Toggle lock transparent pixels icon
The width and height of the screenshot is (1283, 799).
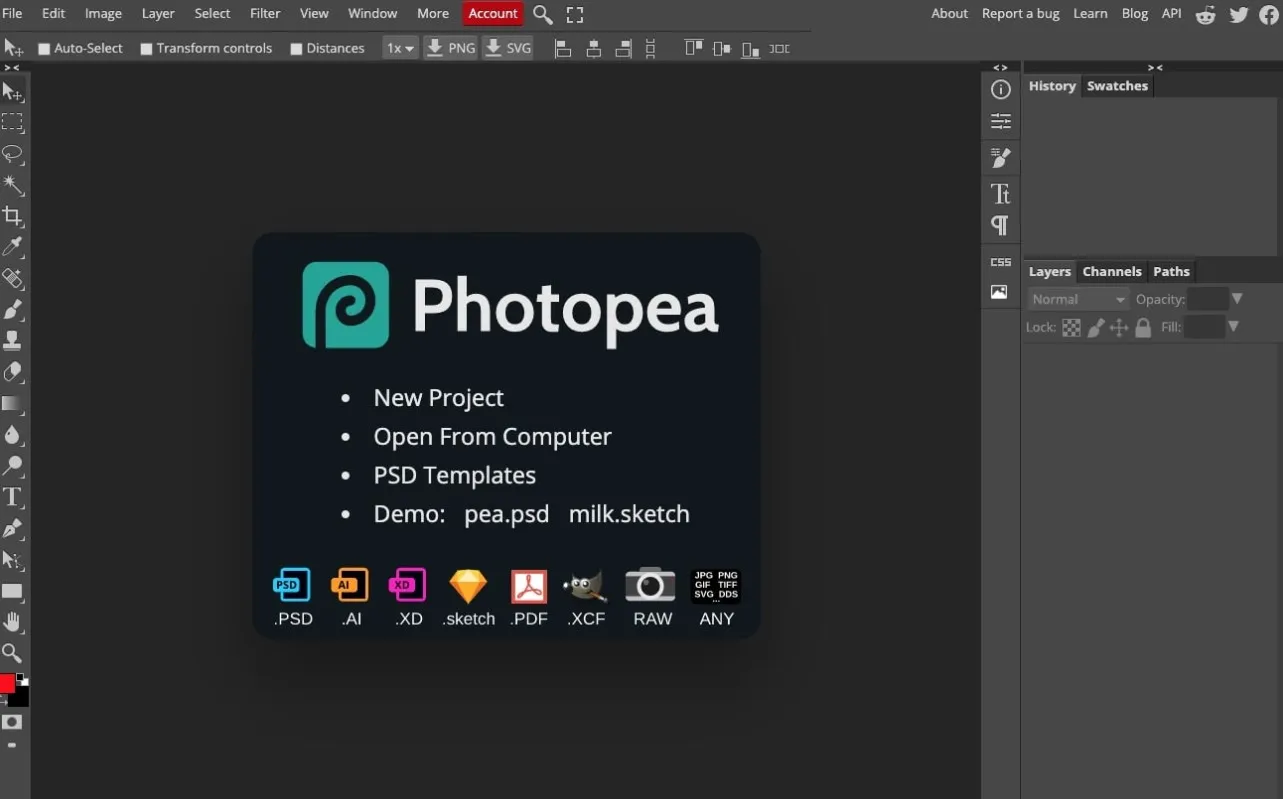click(1071, 327)
